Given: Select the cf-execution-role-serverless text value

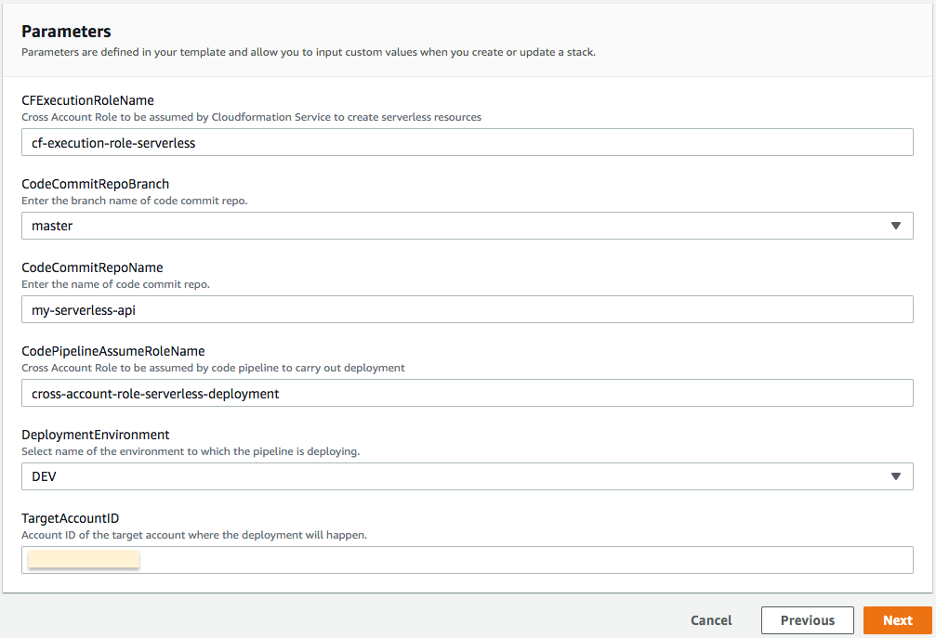Looking at the screenshot, I should pyautogui.click(x=110, y=141).
